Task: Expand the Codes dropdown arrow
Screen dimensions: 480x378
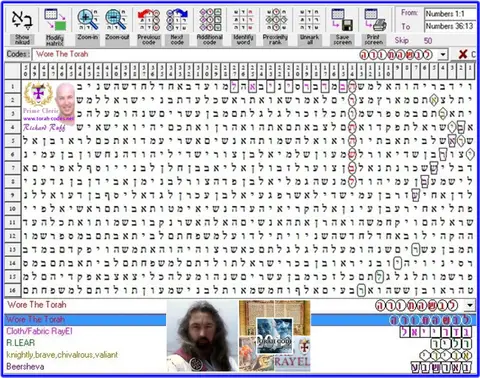Action: coord(443,54)
